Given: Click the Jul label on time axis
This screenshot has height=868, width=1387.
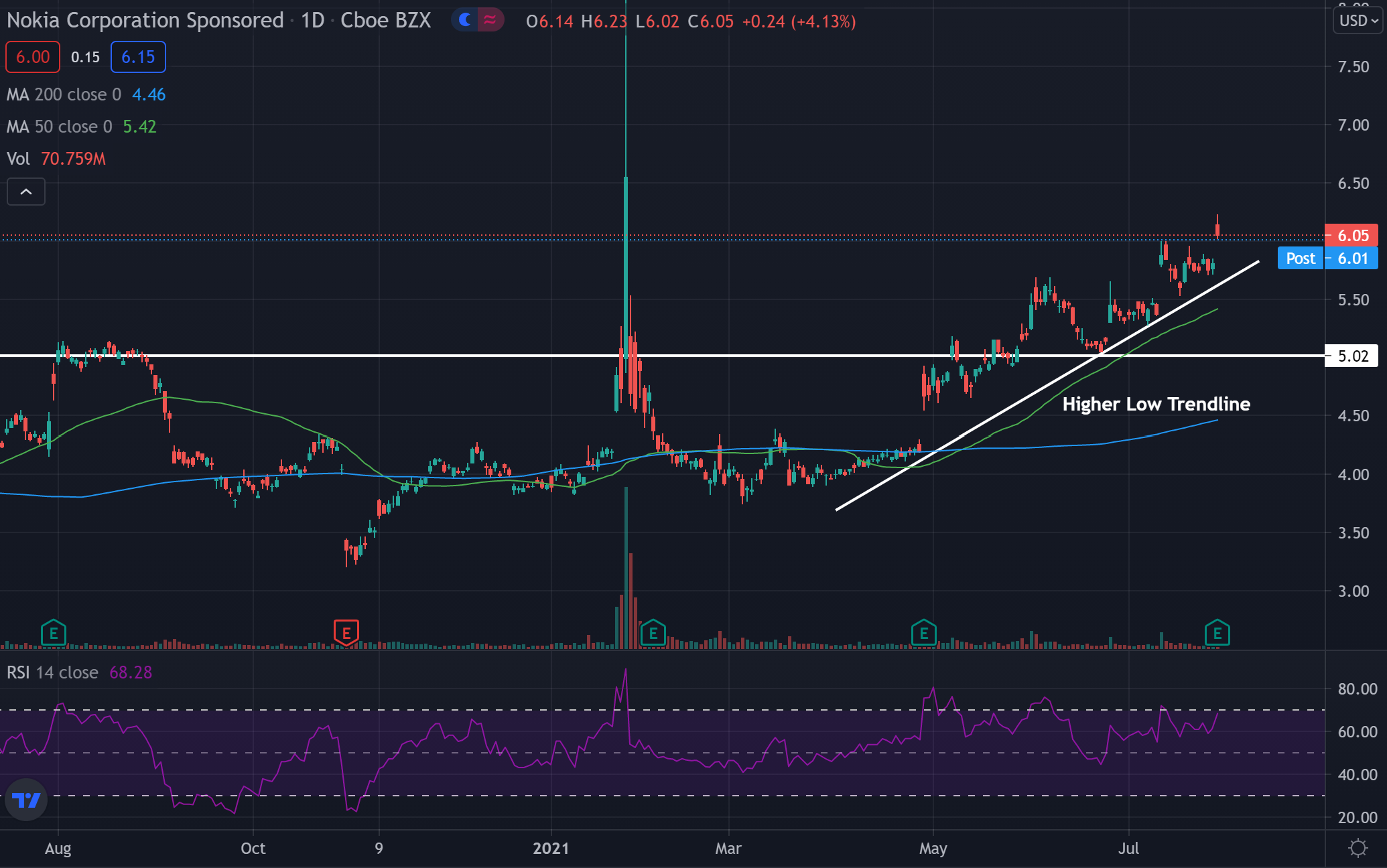Looking at the screenshot, I should pyautogui.click(x=1129, y=849).
